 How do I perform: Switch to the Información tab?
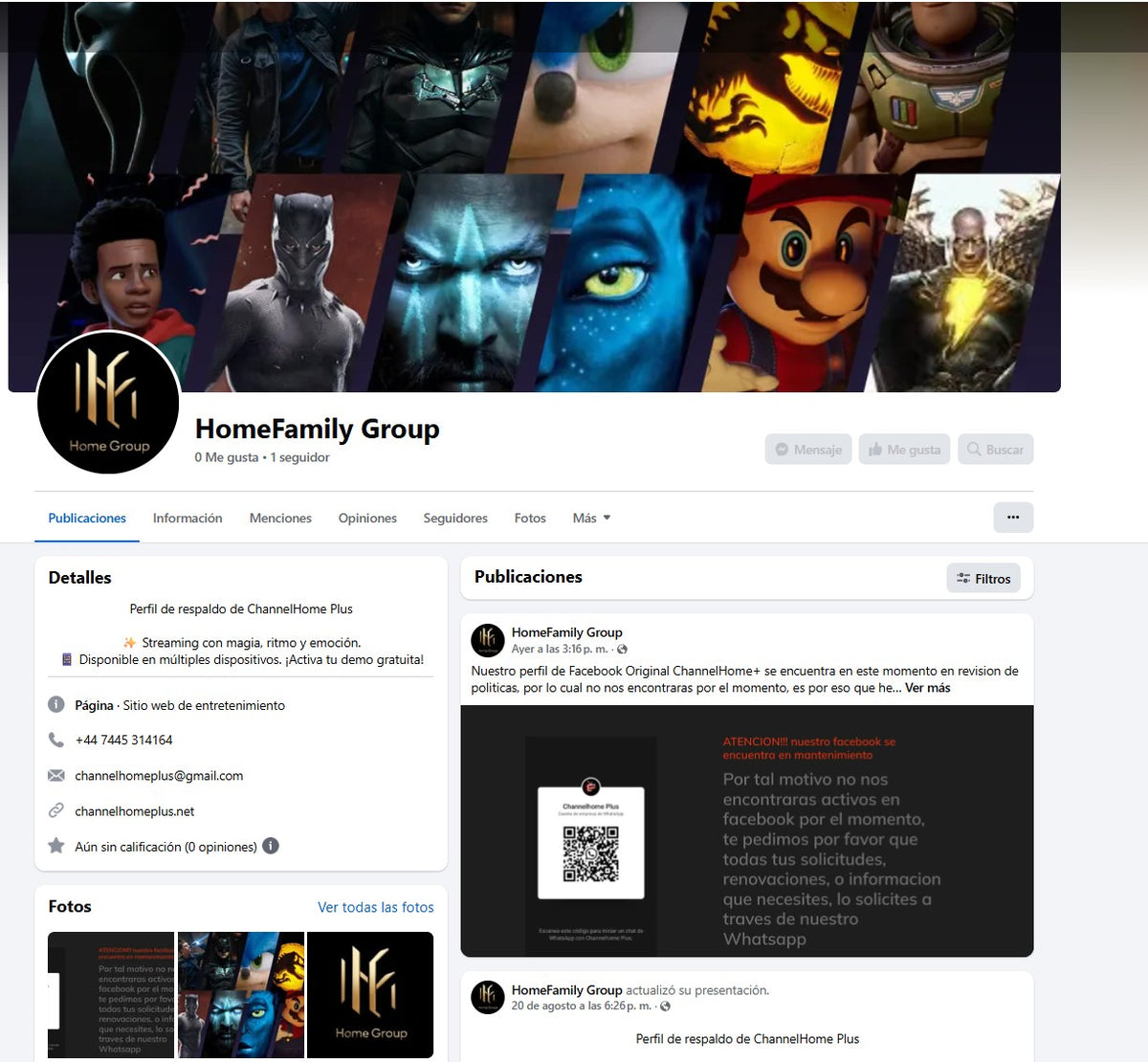point(188,518)
